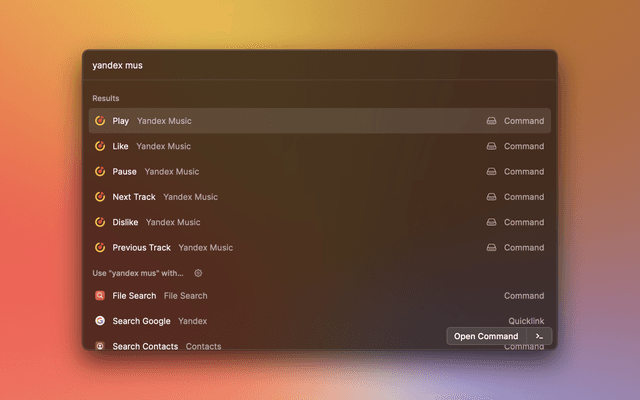Click the Yandex Music icon beside Play
The height and width of the screenshot is (400, 640).
[100, 121]
